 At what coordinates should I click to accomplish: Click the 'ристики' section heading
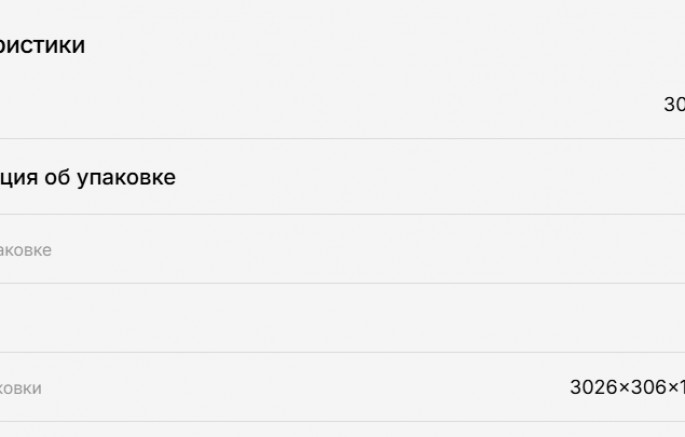[42, 45]
